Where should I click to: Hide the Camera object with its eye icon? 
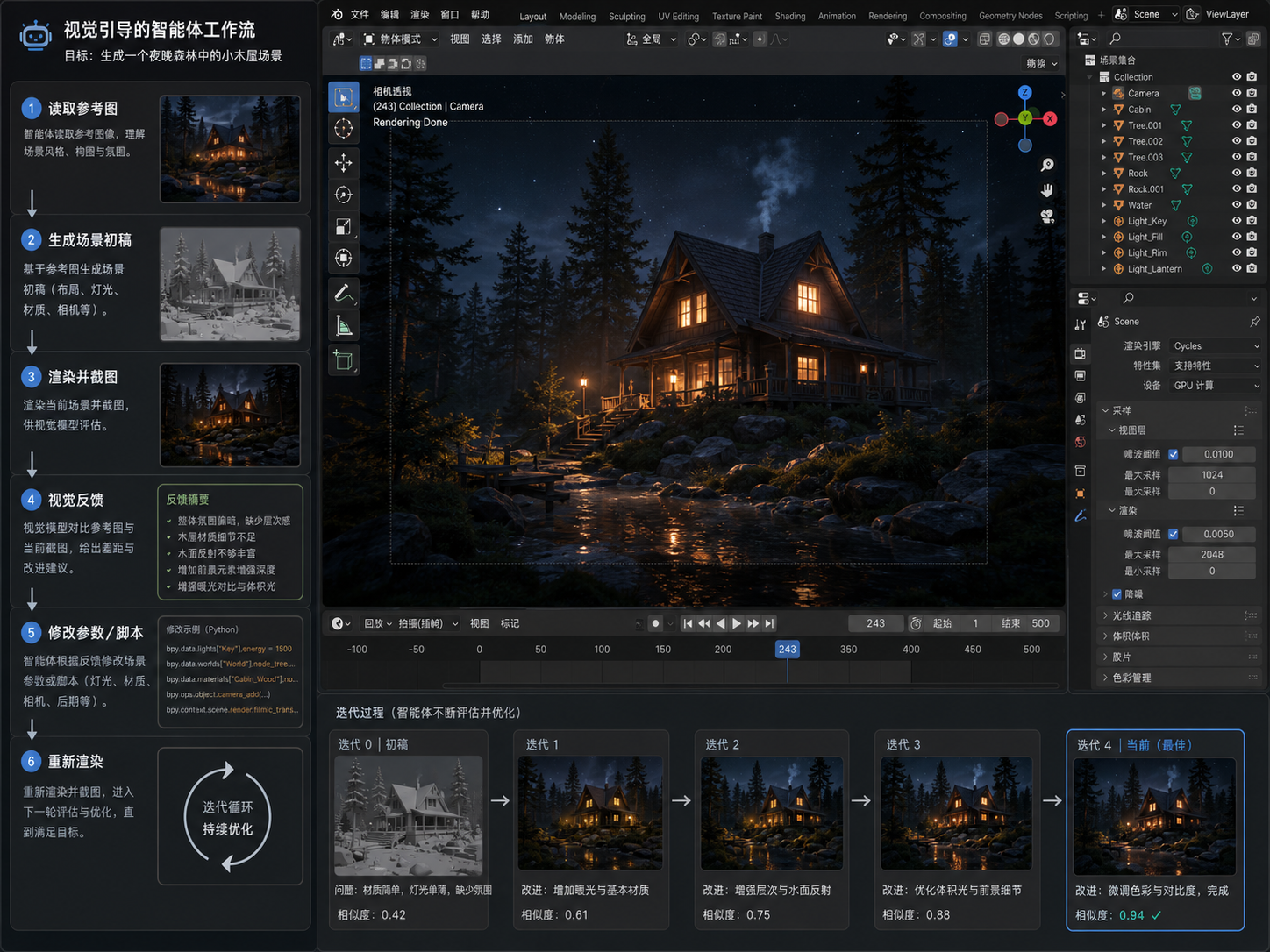click(1237, 93)
